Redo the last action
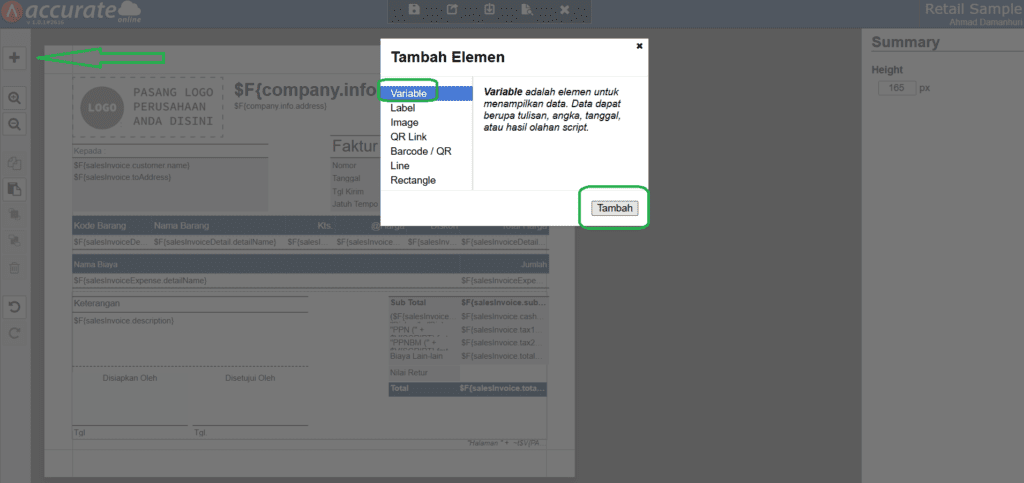This screenshot has width=1024, height=483. pos(14,333)
